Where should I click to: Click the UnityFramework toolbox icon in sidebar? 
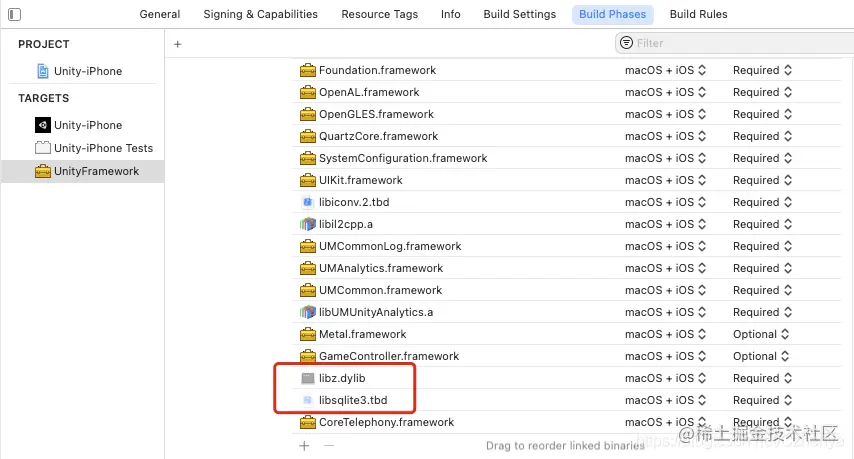(x=42, y=172)
